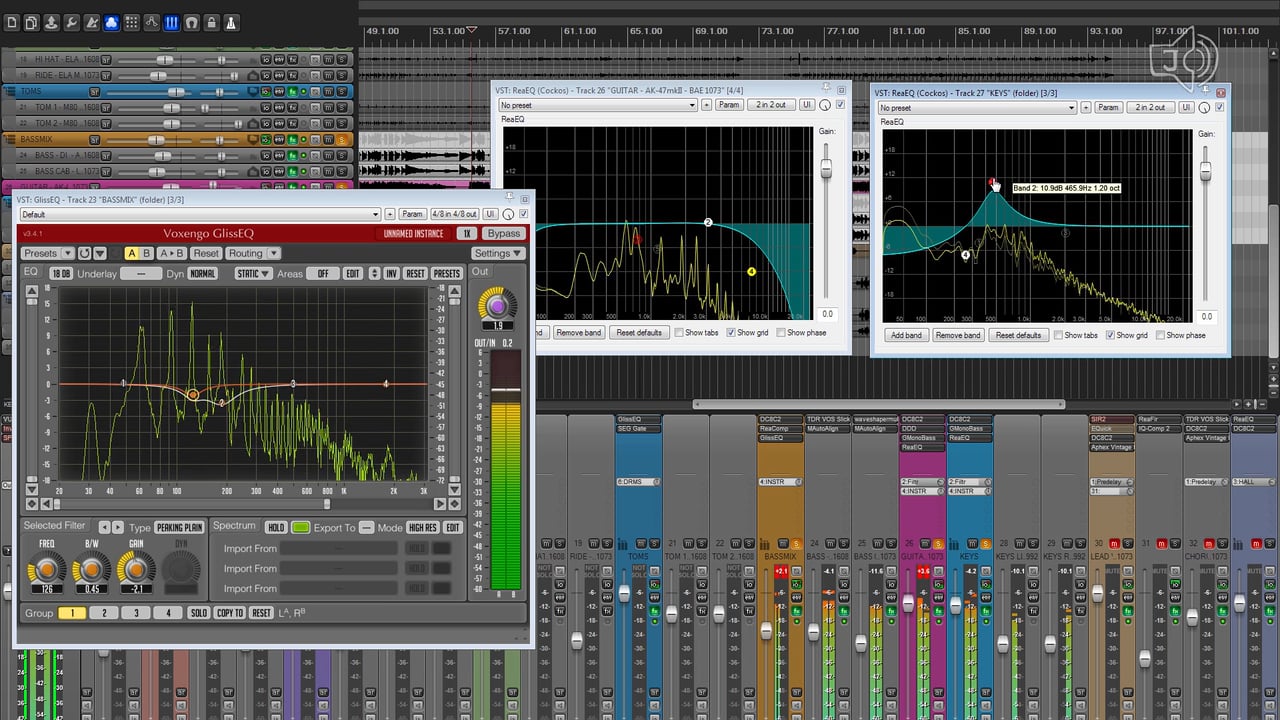Select filter Group 2 in GlissEQ
The height and width of the screenshot is (720, 1280).
click(x=104, y=613)
